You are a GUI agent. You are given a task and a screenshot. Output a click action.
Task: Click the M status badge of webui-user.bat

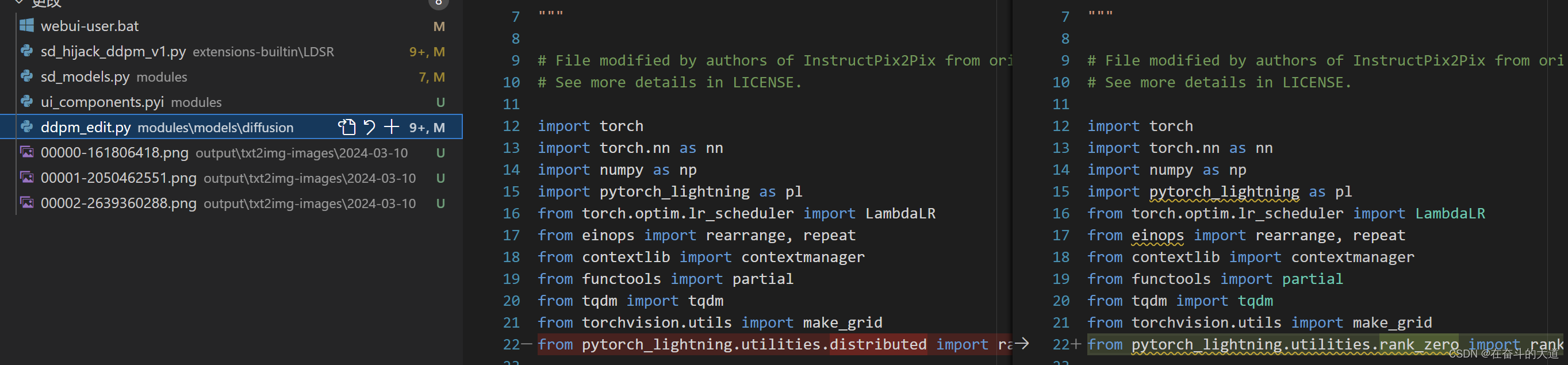[439, 27]
